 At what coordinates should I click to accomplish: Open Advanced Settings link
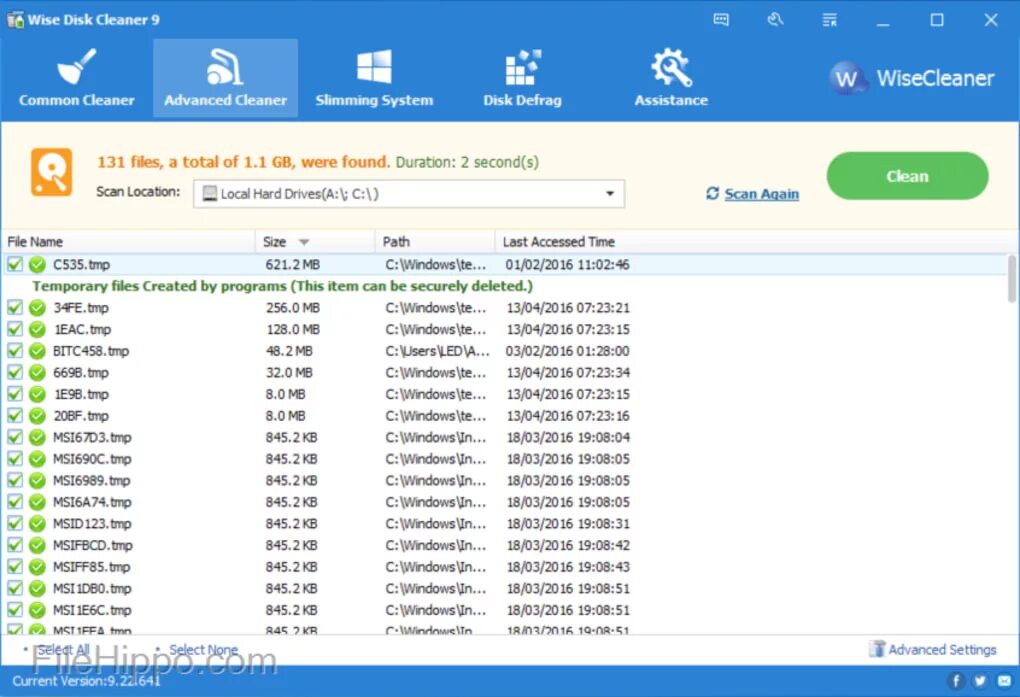942,649
